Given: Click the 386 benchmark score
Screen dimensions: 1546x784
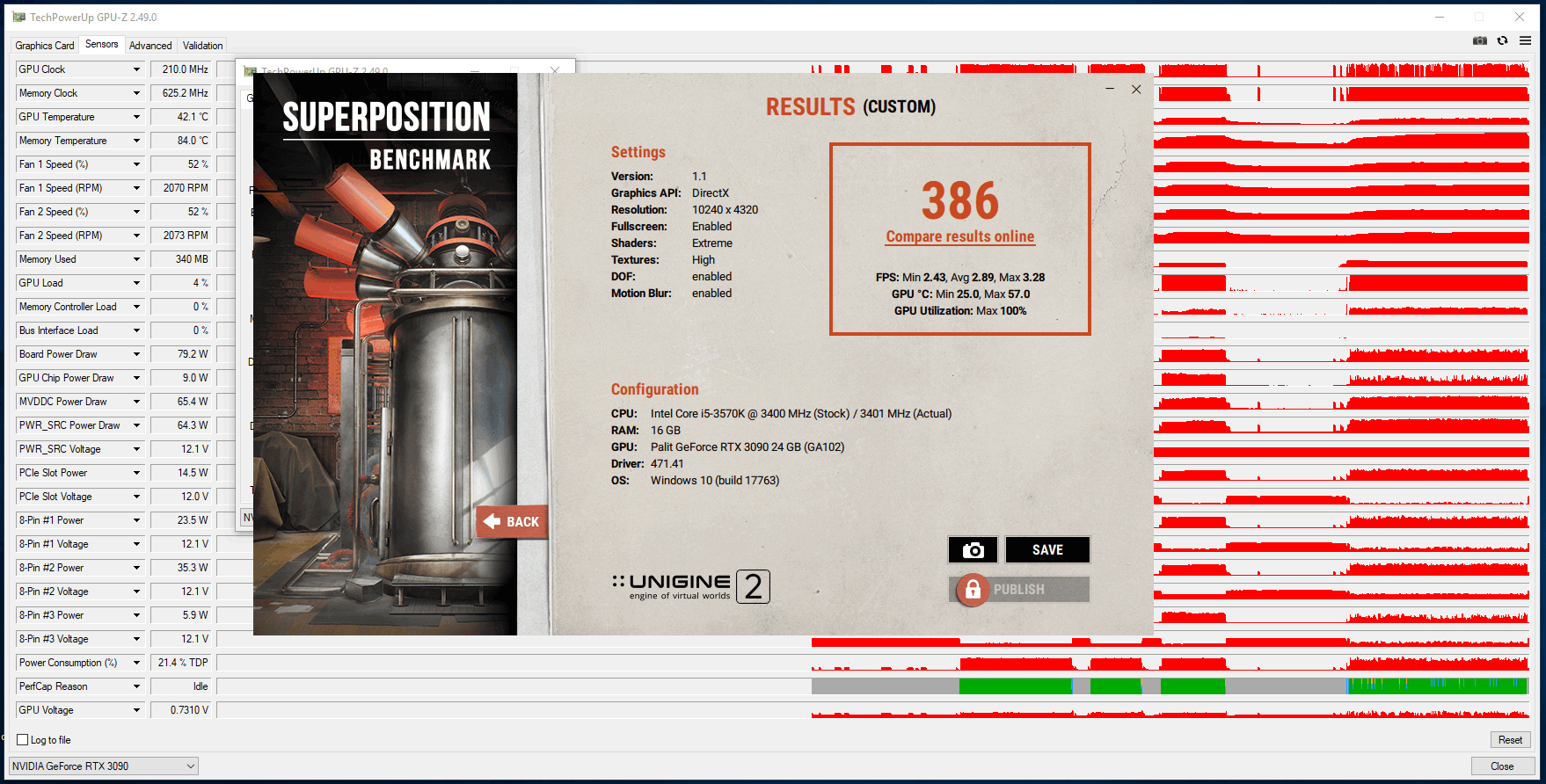Looking at the screenshot, I should pos(960,200).
